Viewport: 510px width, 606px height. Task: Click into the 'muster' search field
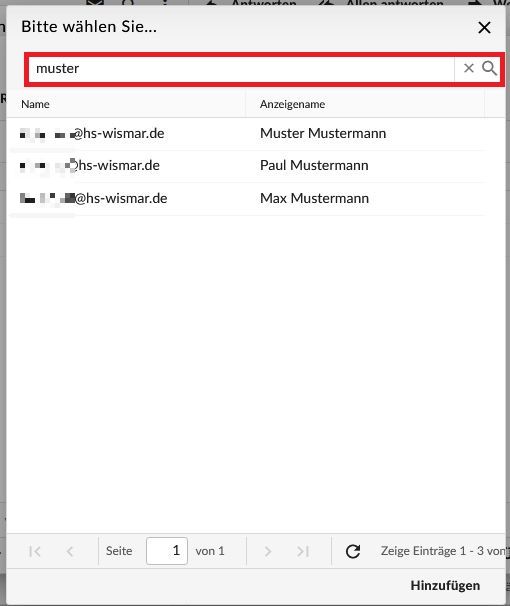click(x=241, y=69)
